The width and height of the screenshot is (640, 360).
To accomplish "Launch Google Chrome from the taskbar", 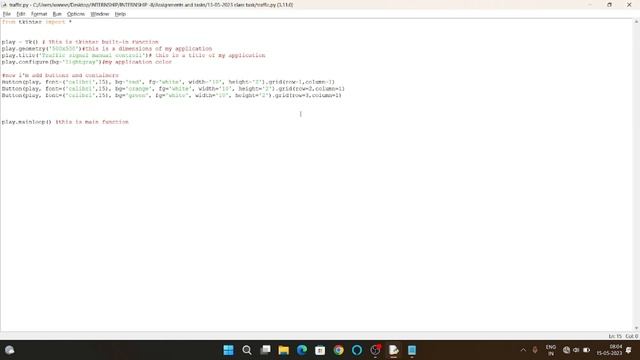I will pos(338,350).
